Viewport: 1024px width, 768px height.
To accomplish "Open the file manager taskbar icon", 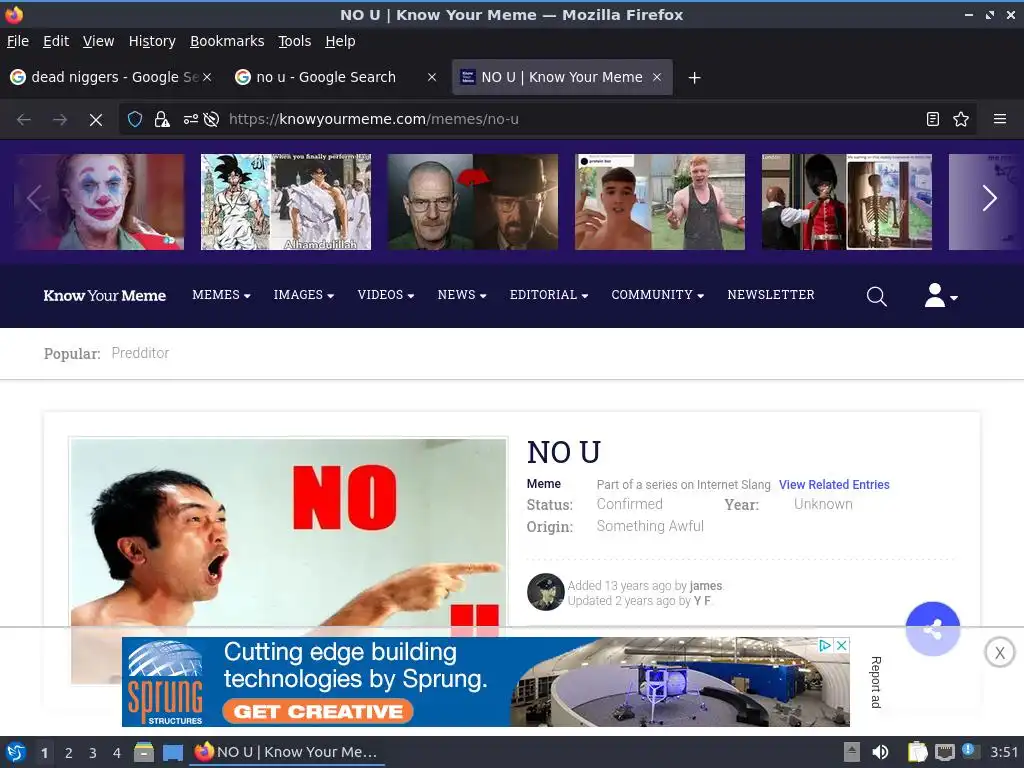I will (x=144, y=752).
